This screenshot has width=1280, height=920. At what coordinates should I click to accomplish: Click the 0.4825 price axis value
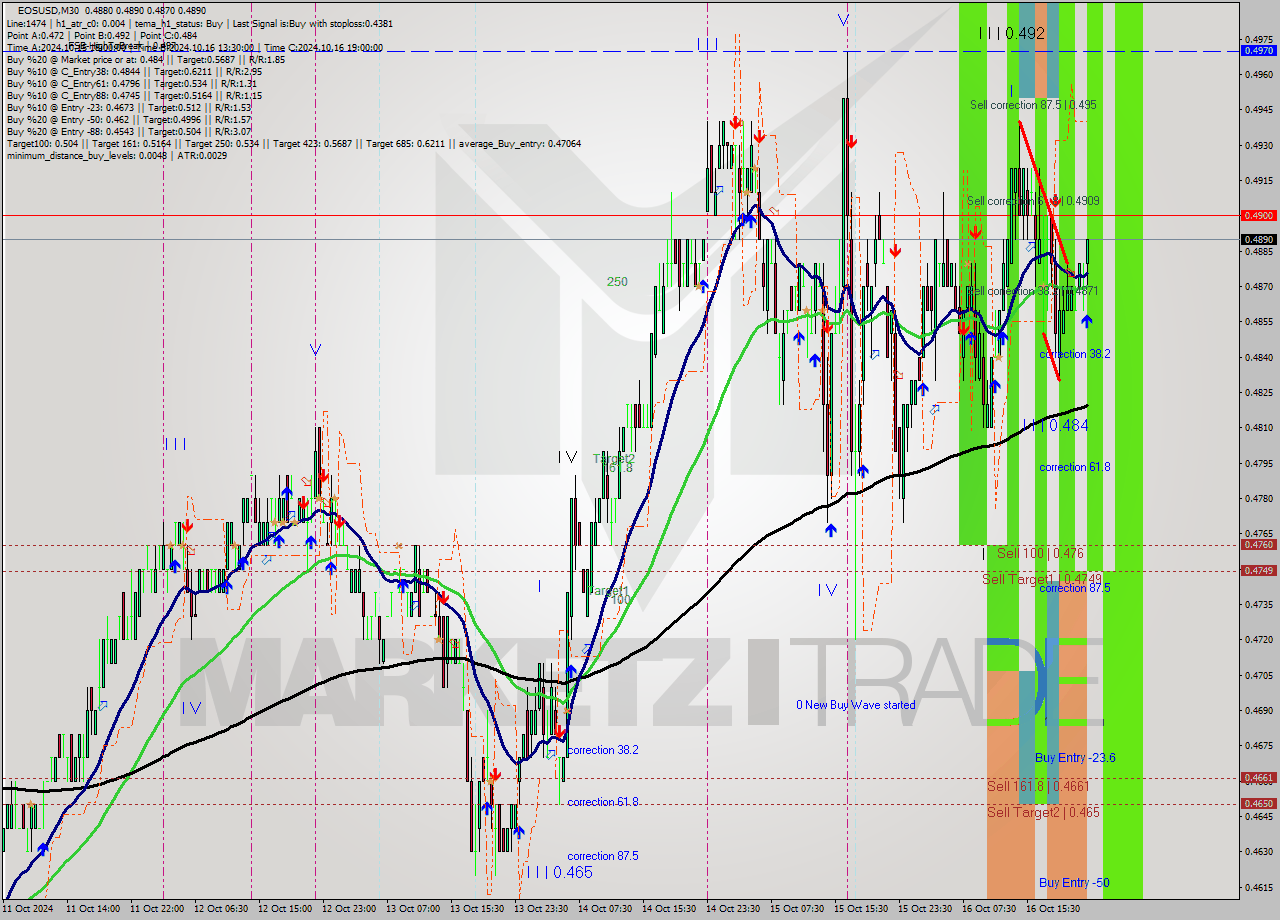(1259, 392)
